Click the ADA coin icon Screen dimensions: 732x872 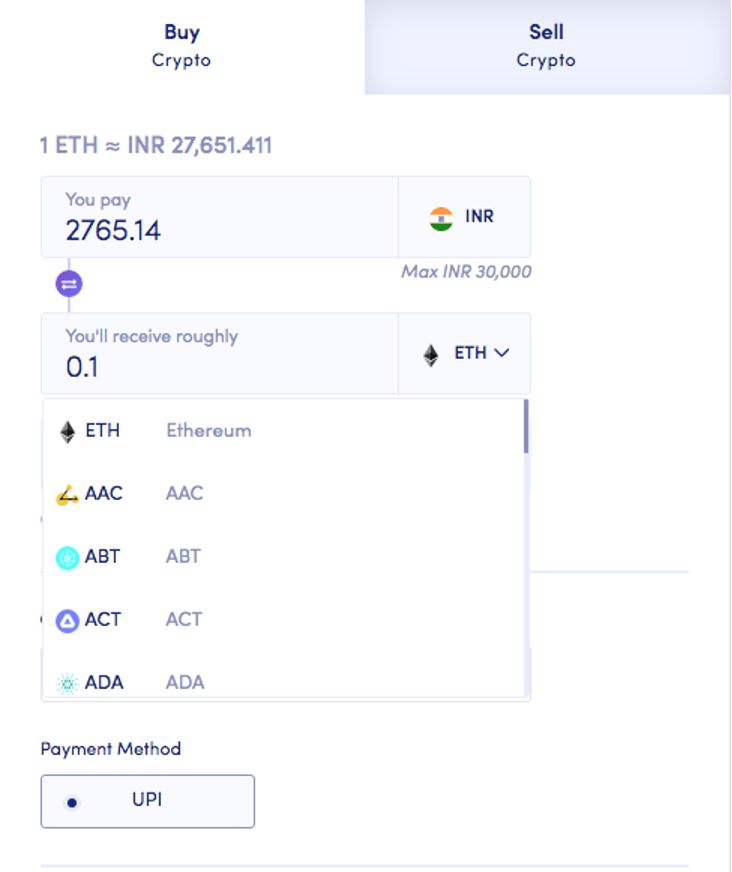(x=68, y=684)
